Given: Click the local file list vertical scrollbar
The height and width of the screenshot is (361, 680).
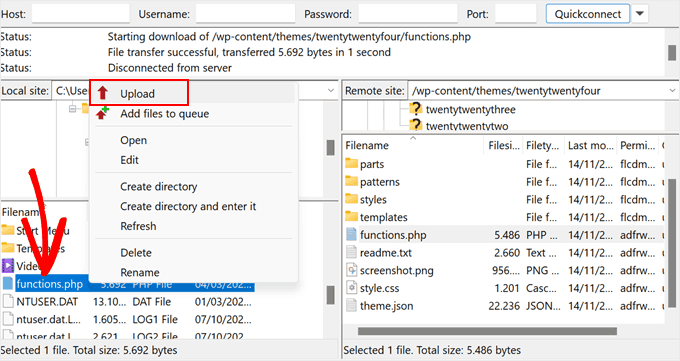Looking at the screenshot, I should (330, 295).
